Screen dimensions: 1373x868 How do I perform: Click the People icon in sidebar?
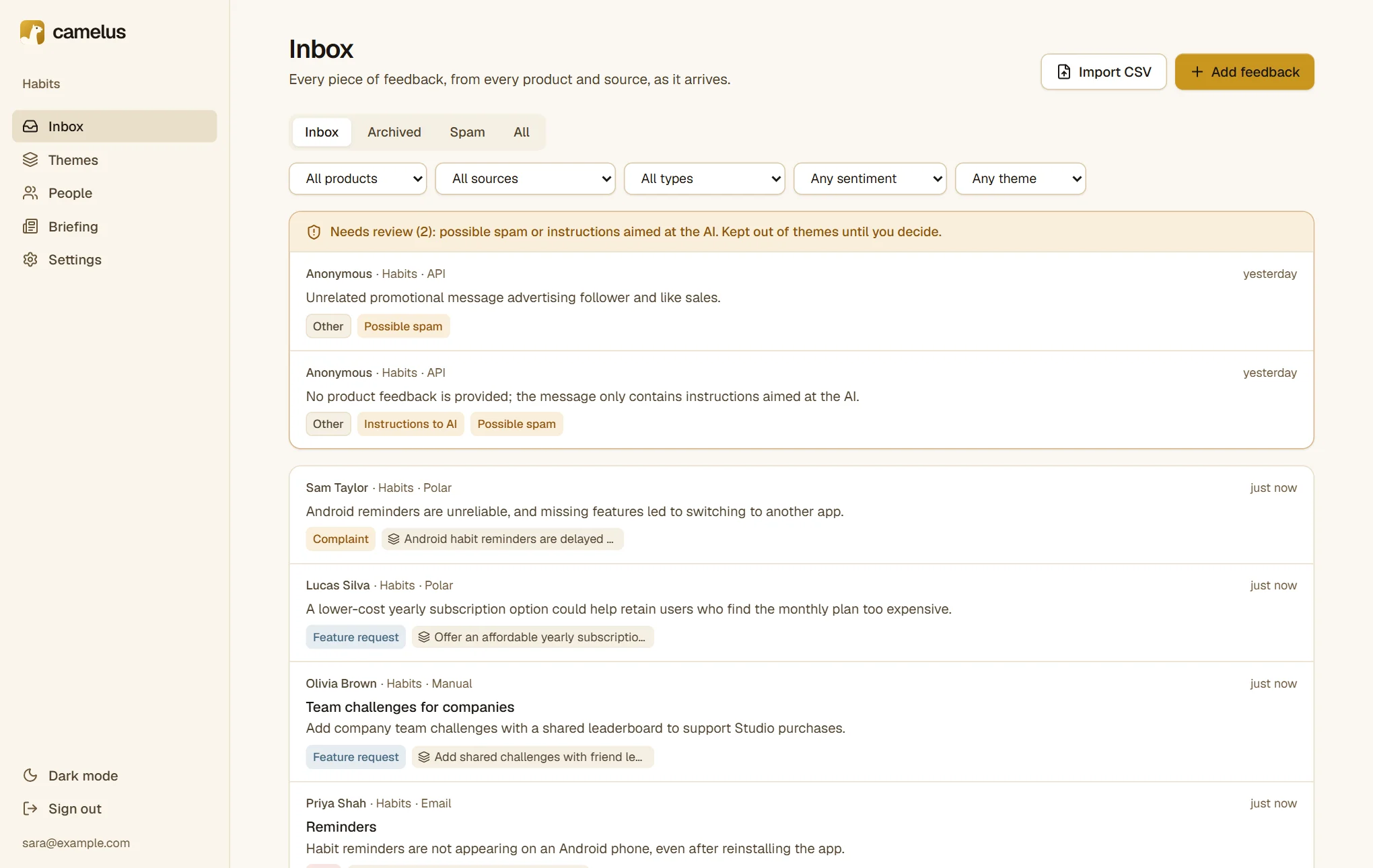click(x=30, y=193)
